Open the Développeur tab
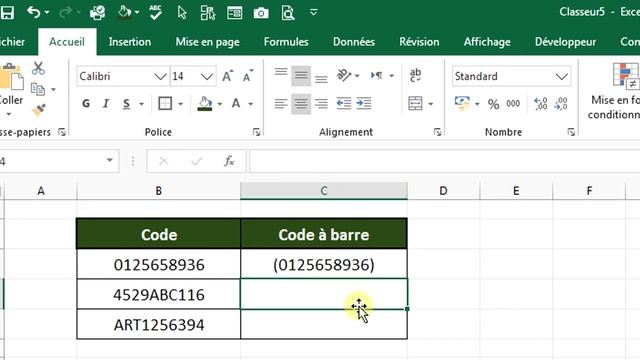 (x=565, y=42)
